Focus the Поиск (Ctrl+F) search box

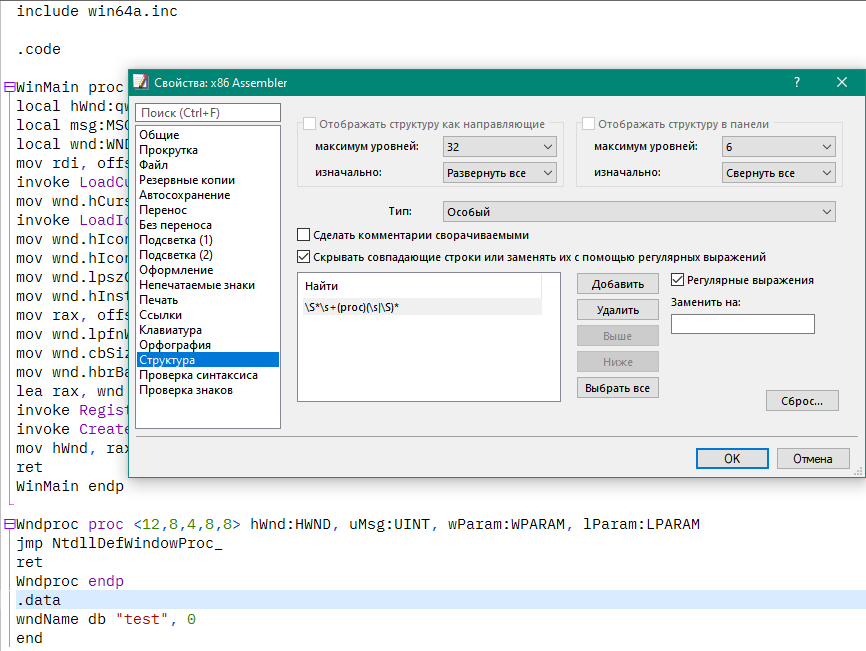tap(208, 113)
